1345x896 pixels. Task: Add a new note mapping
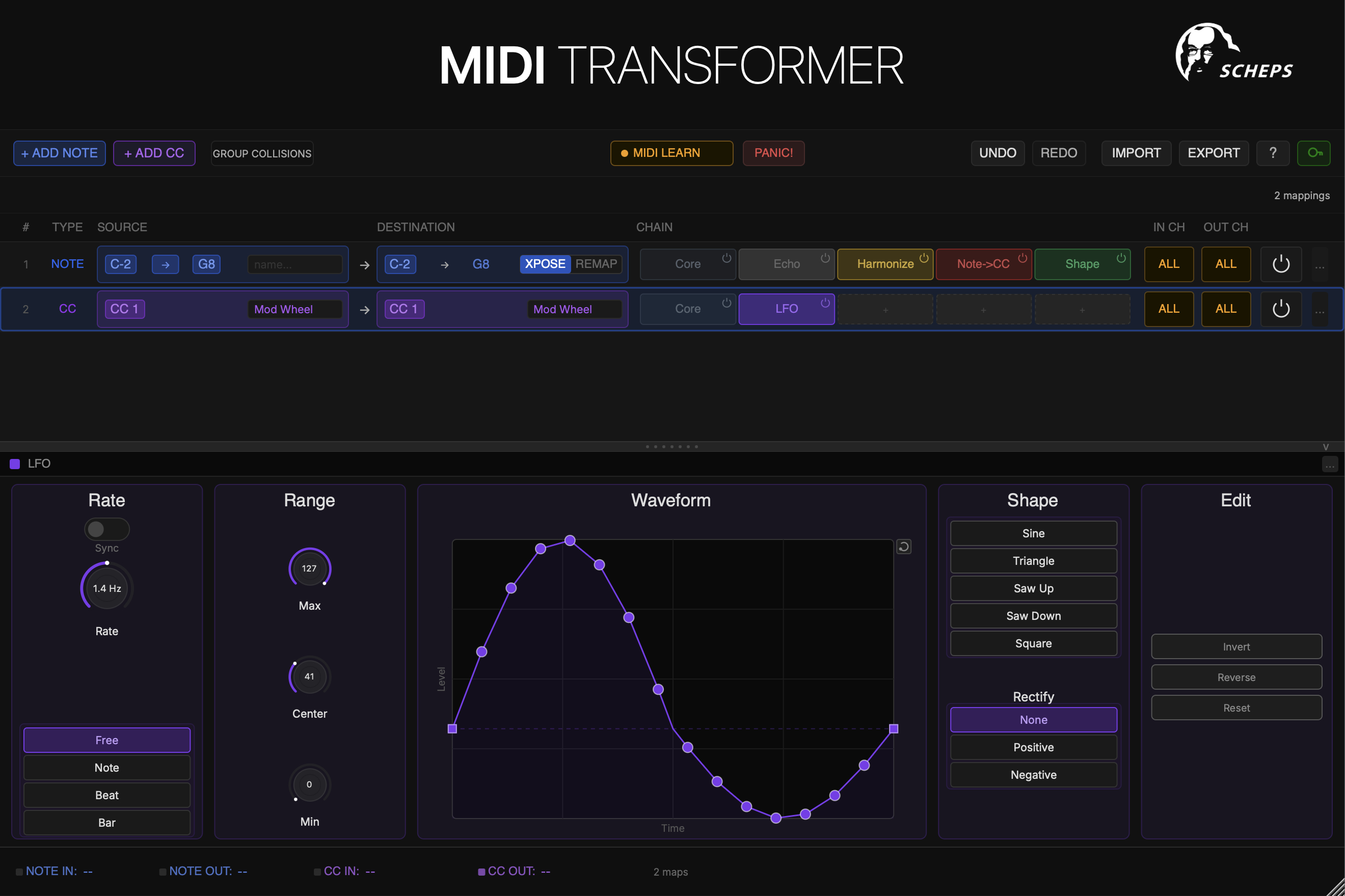tap(60, 153)
